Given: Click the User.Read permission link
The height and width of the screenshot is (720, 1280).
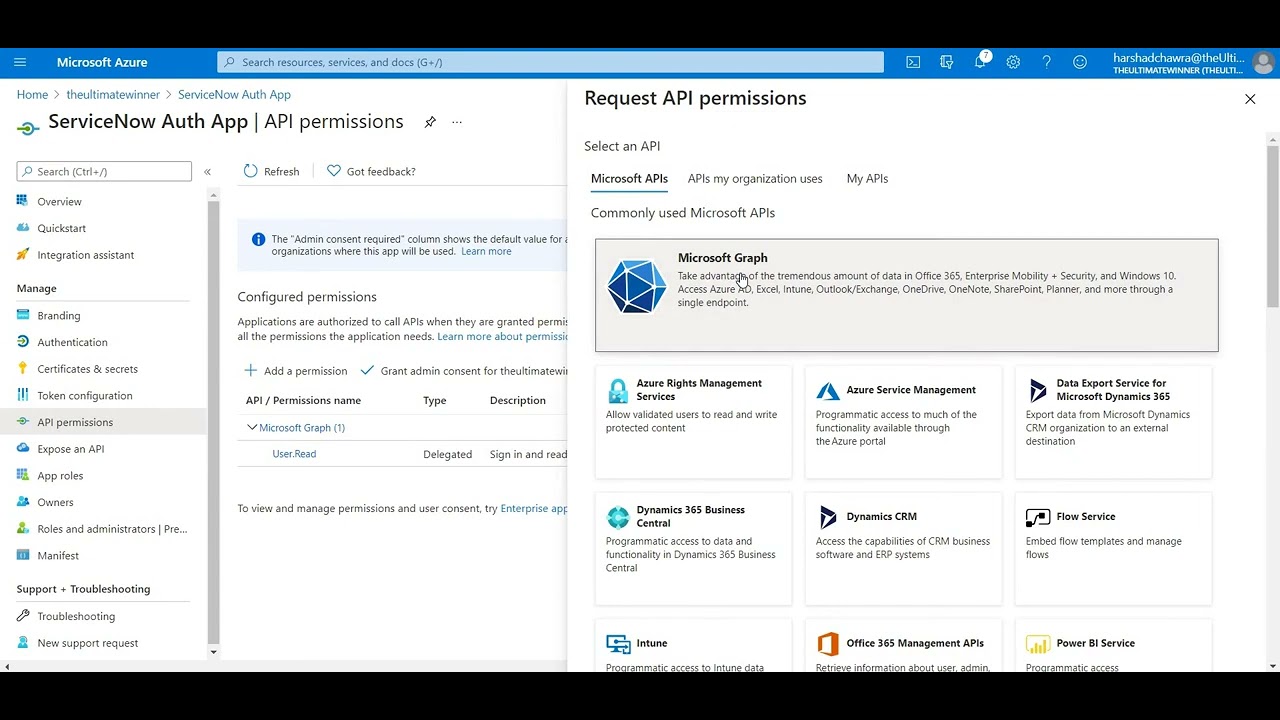Looking at the screenshot, I should tap(294, 454).
